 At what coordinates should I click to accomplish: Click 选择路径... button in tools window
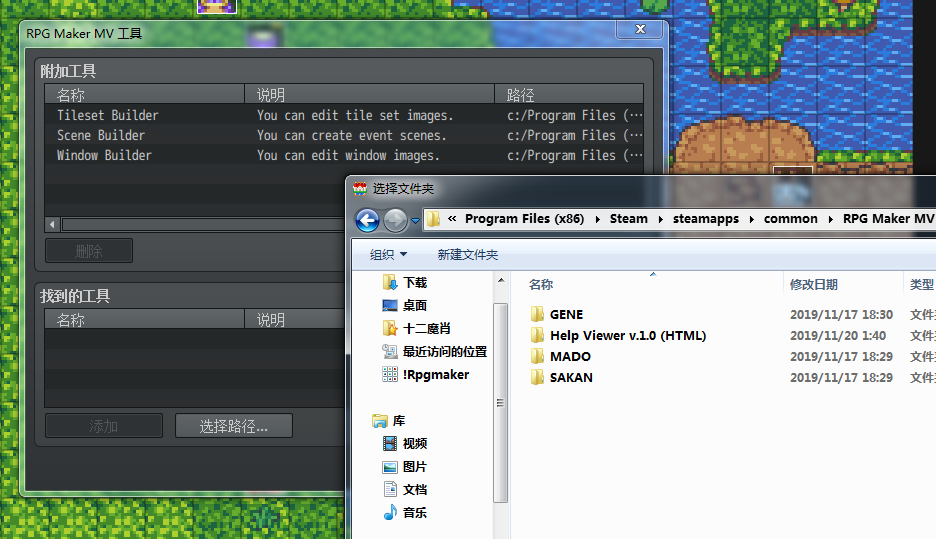[x=233, y=426]
